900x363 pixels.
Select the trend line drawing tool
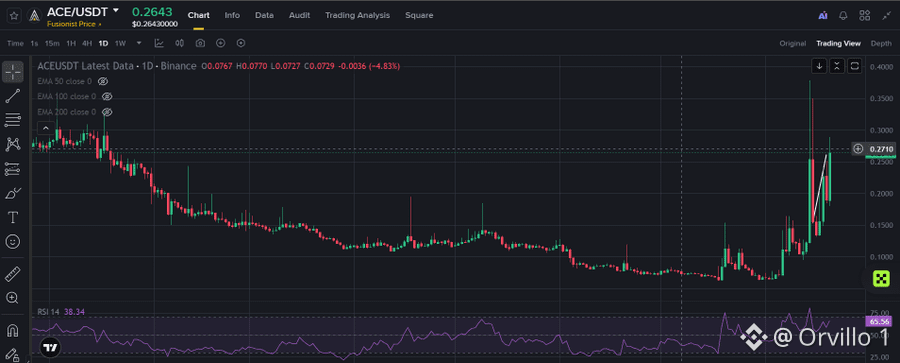(x=13, y=96)
